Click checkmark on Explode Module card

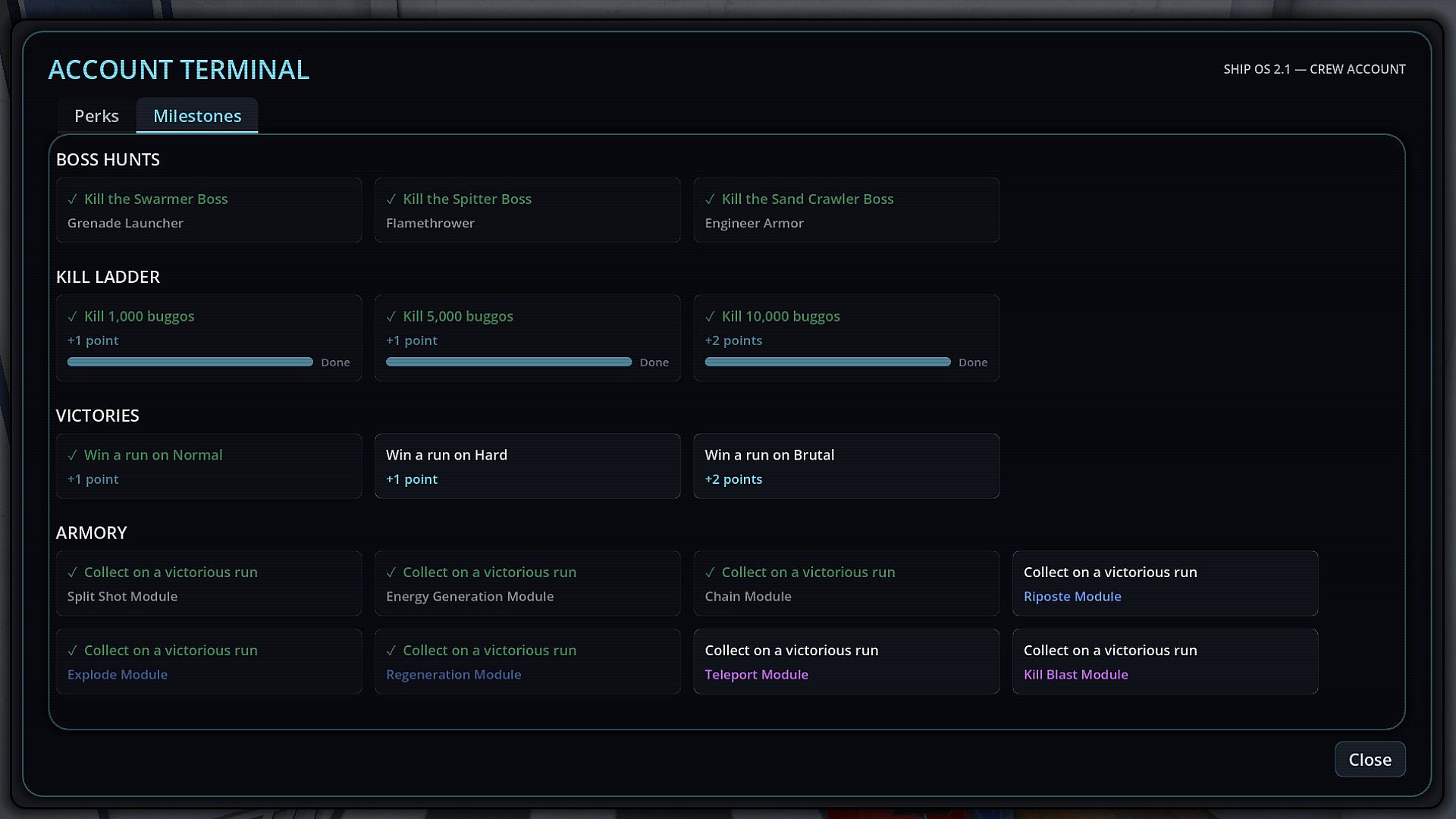(73, 651)
